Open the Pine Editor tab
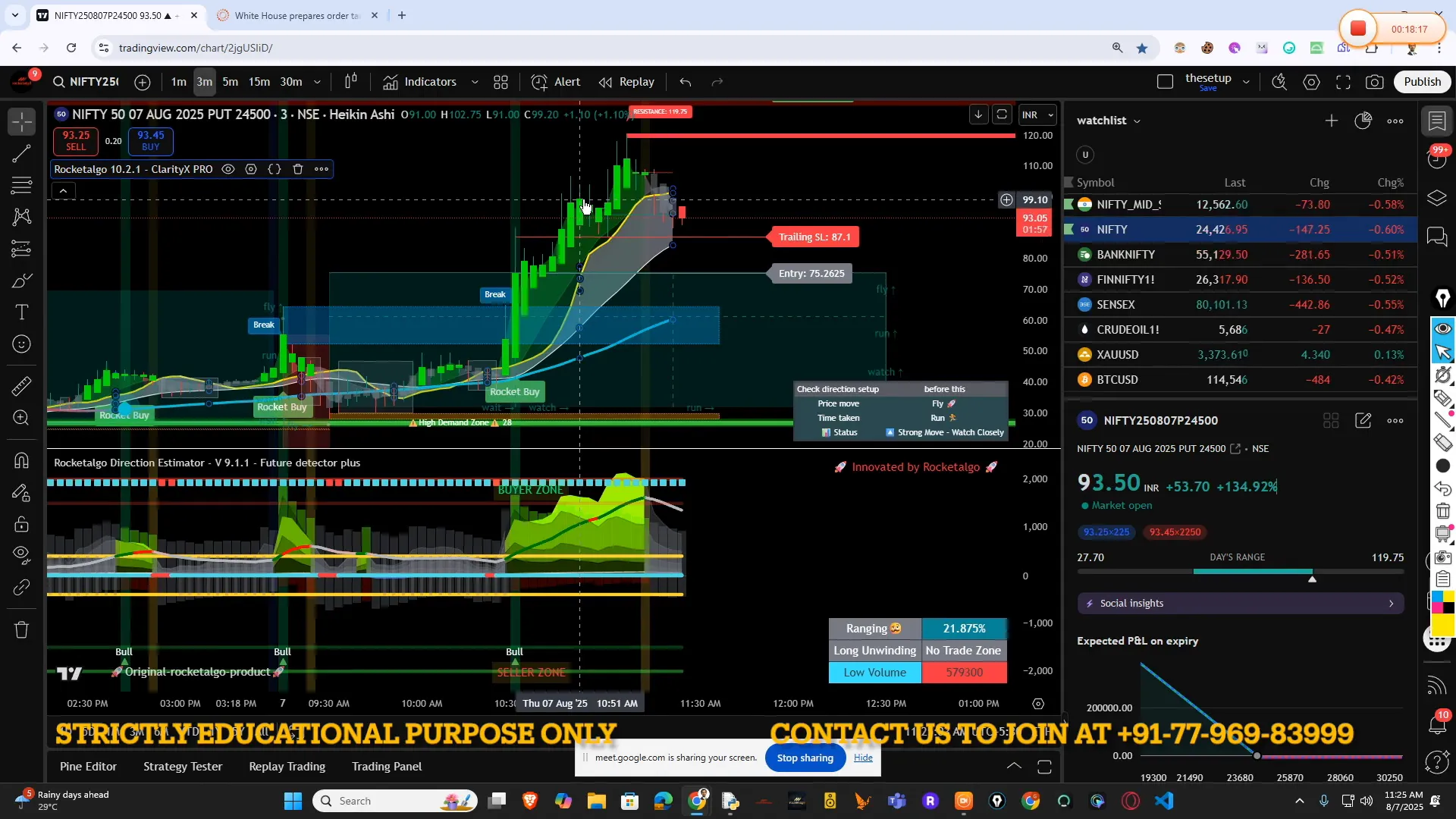The width and height of the screenshot is (1456, 819). click(88, 767)
